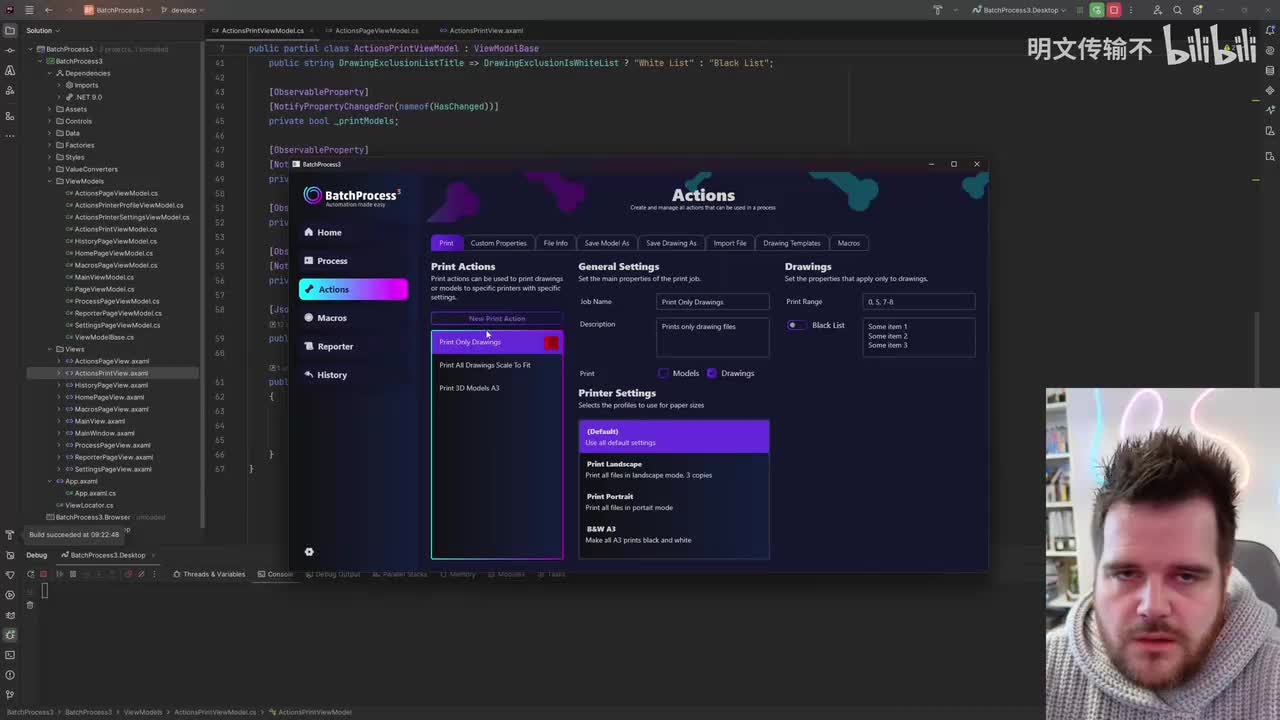Click the New Print Action button

(497, 319)
